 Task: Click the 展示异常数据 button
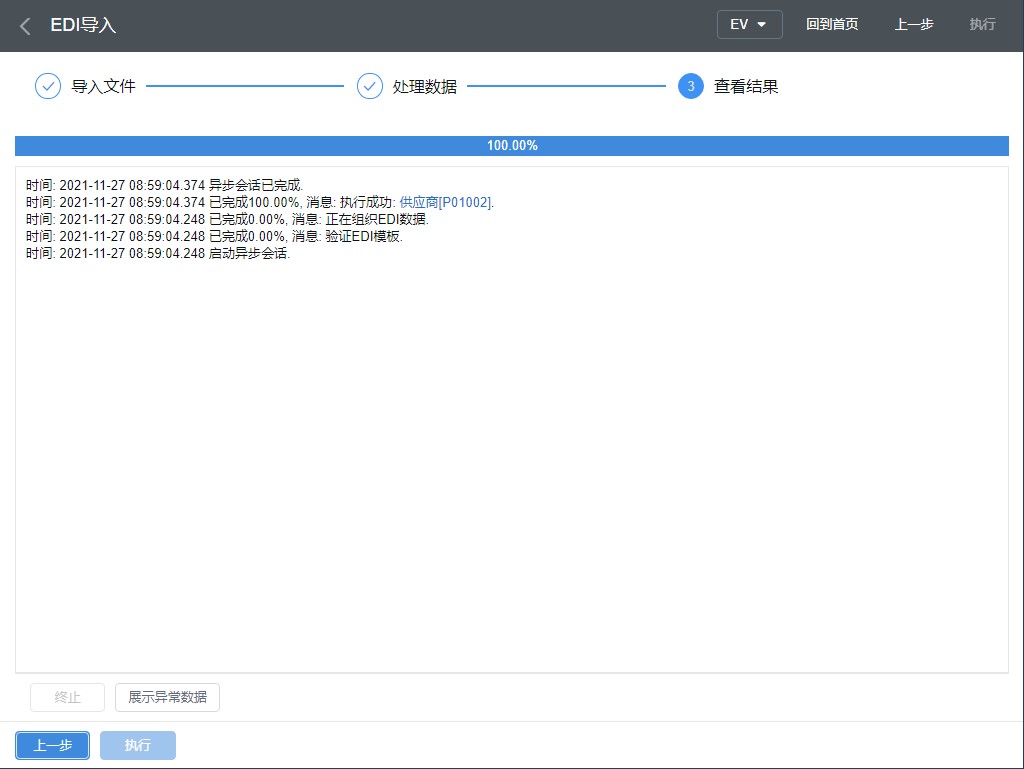167,697
